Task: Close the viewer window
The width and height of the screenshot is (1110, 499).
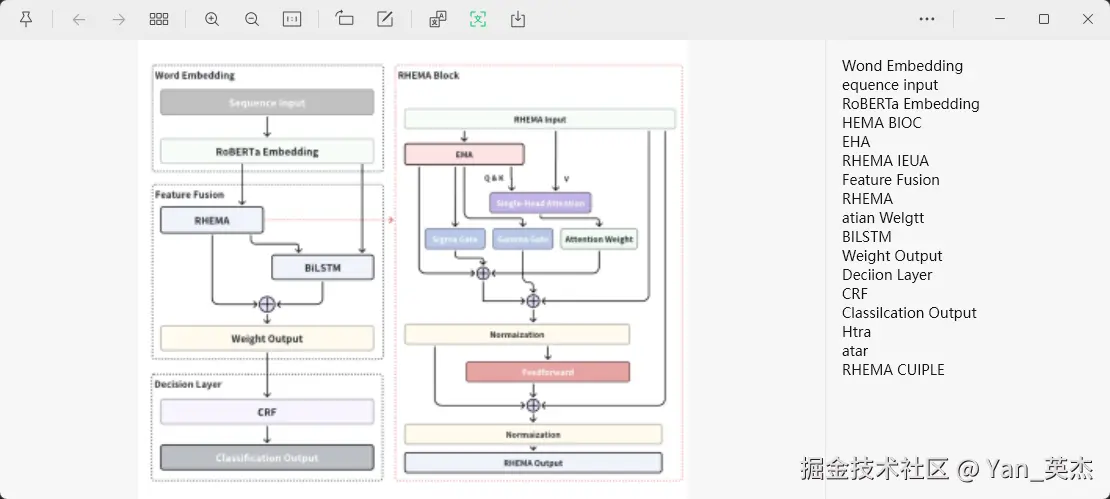Action: (1088, 19)
